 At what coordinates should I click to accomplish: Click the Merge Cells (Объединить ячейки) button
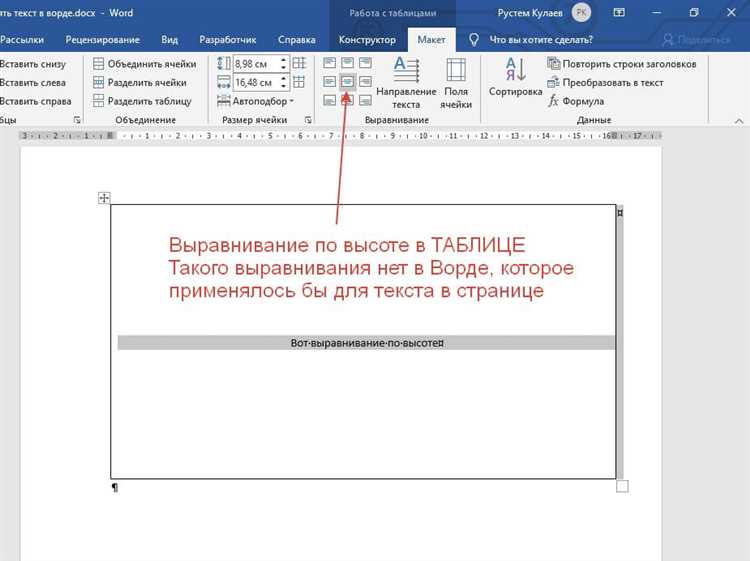144,64
